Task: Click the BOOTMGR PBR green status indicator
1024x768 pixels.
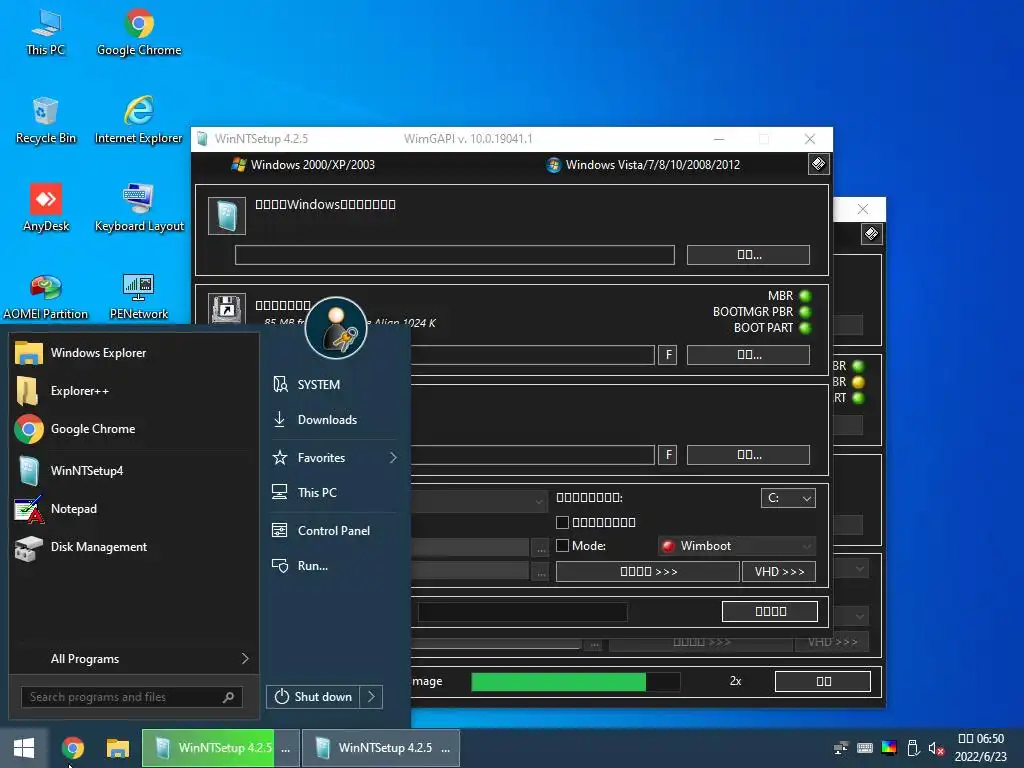Action: (x=805, y=312)
